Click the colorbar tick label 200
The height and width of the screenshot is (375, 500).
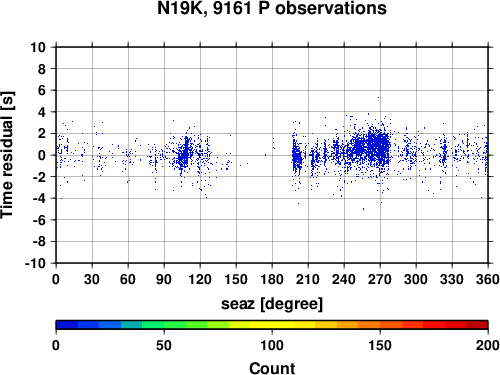[487, 345]
